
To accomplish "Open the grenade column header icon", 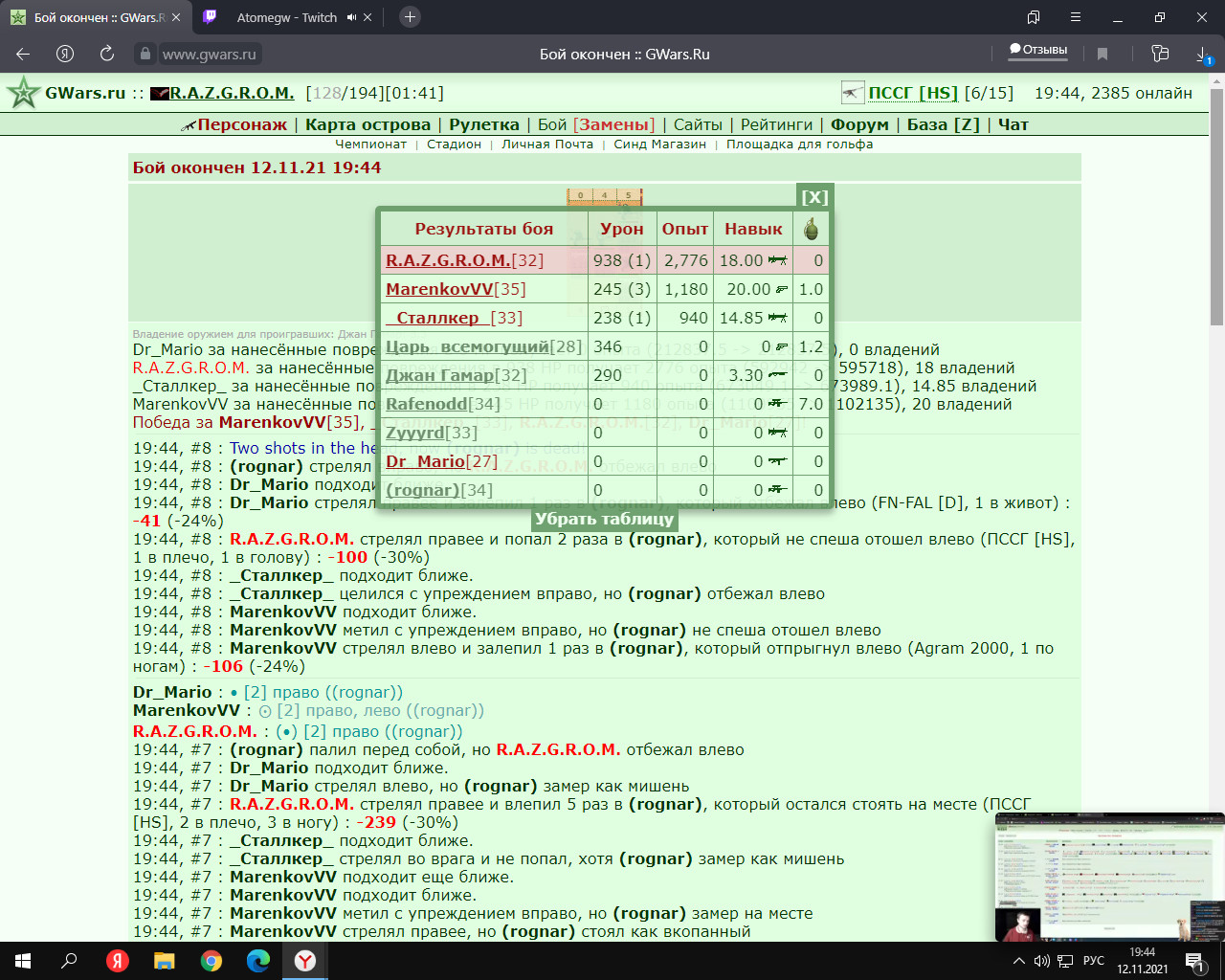I will point(811,229).
